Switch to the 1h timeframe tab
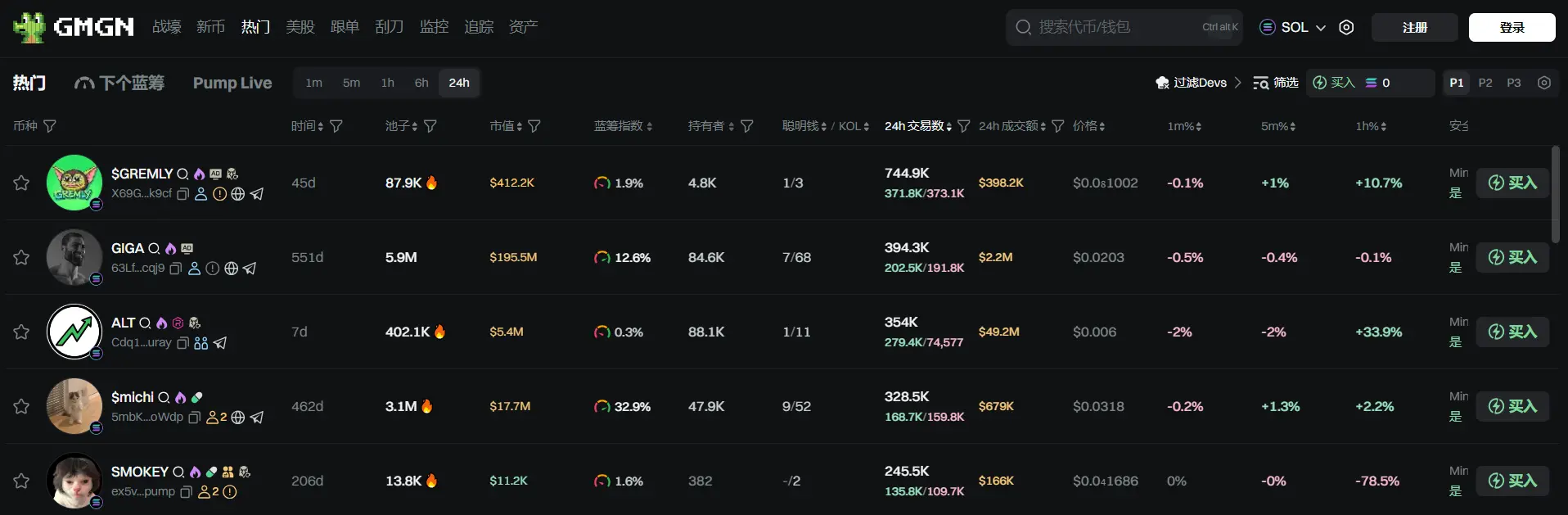Viewport: 1568px width, 515px height. click(387, 83)
